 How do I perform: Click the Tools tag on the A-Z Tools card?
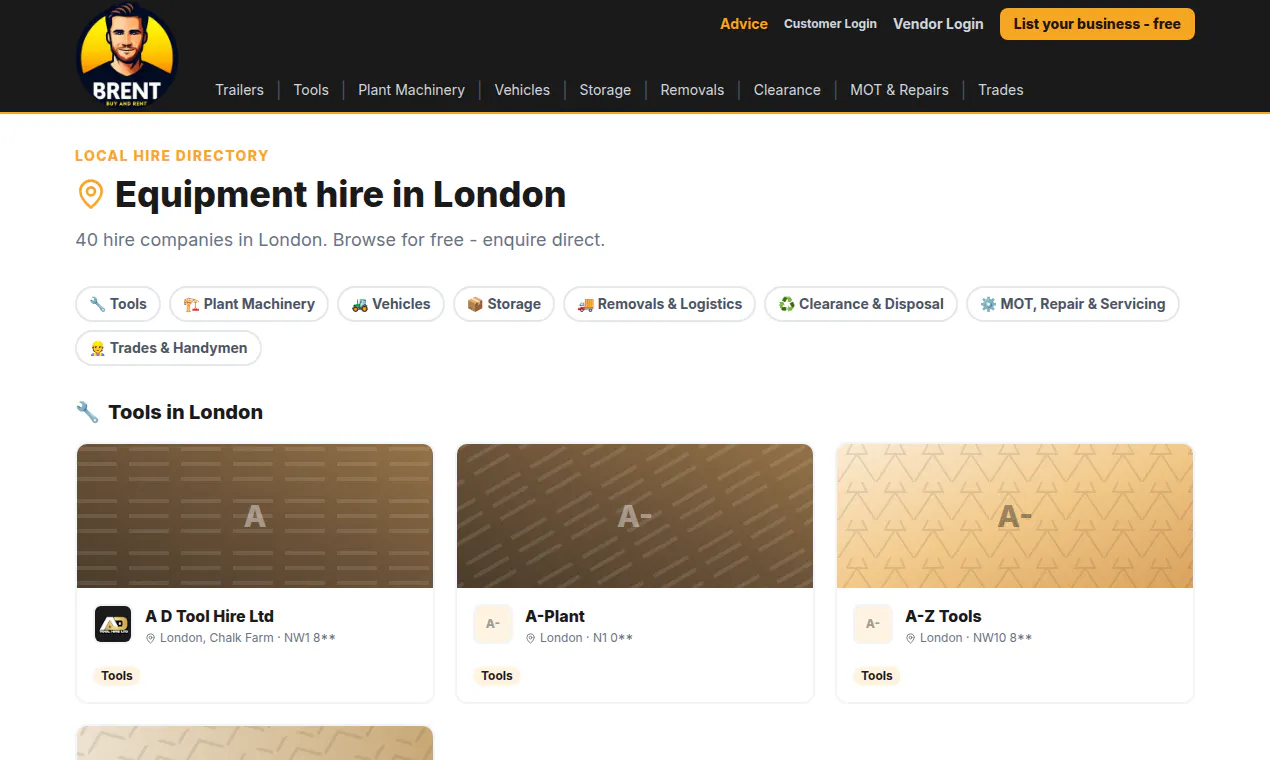pos(877,676)
